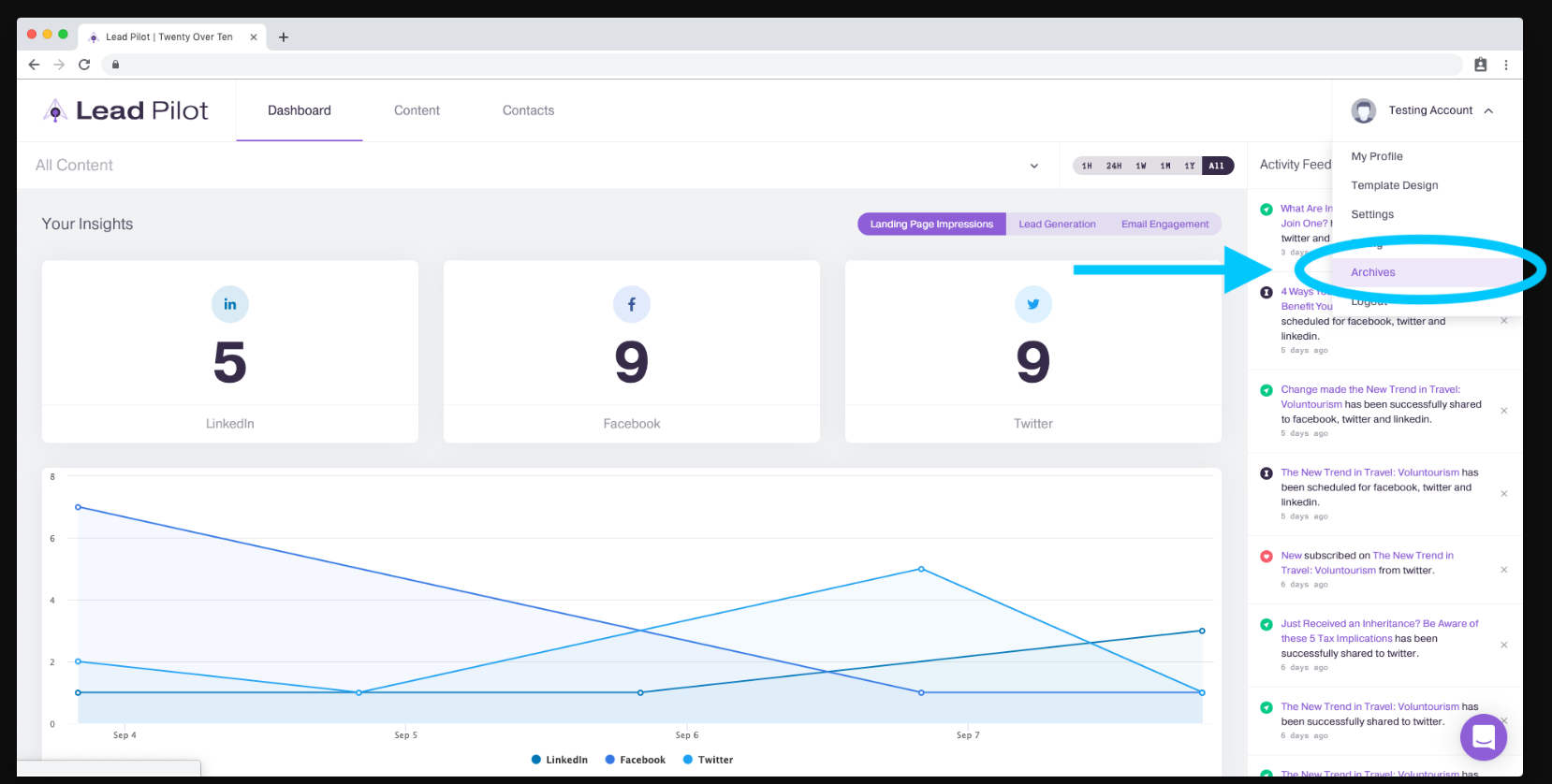1552x784 pixels.
Task: Click the green check icon beside 'Just Received an Inheritance'
Action: 1266,624
